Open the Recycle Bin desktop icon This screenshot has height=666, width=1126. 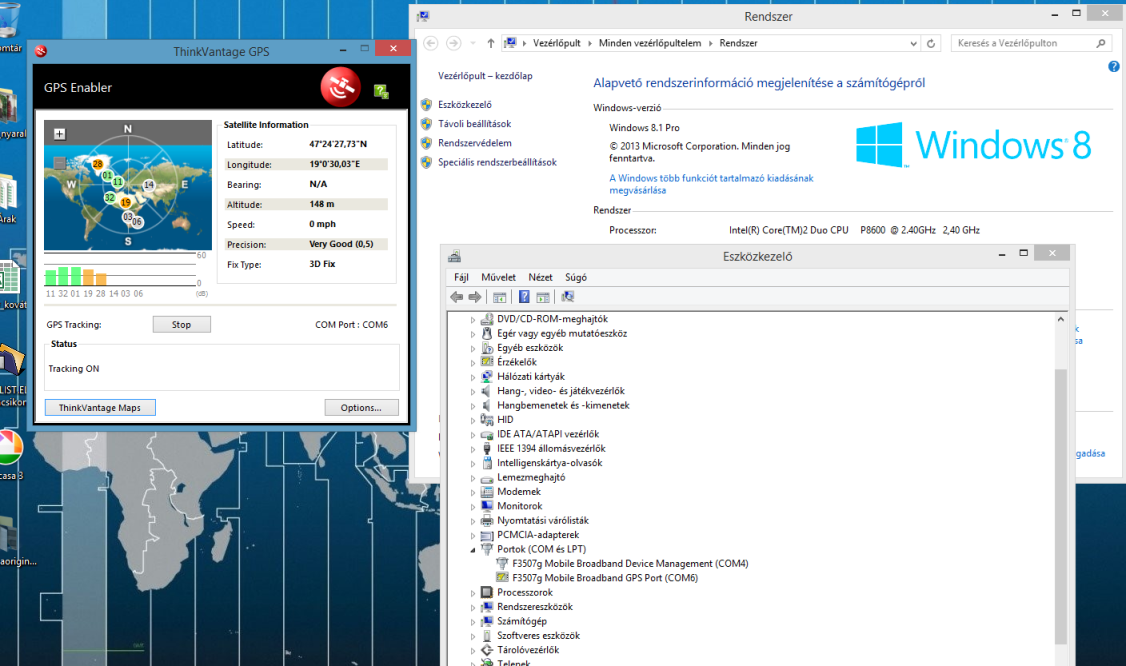pos(9,19)
